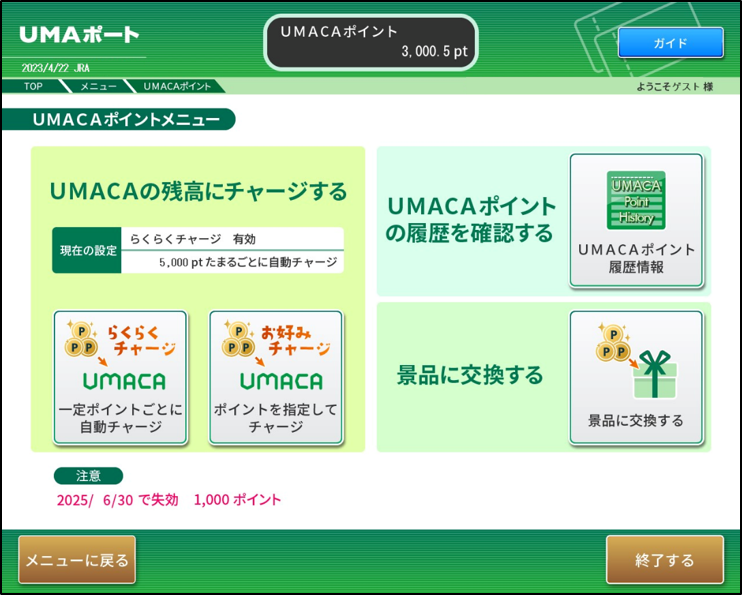The width and height of the screenshot is (742, 595).
Task: Select メニュー in the breadcrumb
Action: (x=98, y=87)
